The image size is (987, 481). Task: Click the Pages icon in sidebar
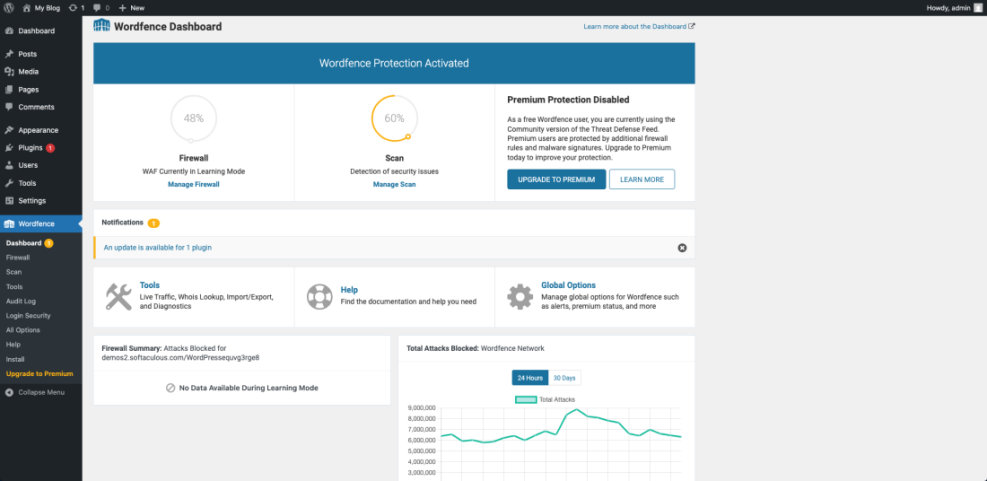9,89
